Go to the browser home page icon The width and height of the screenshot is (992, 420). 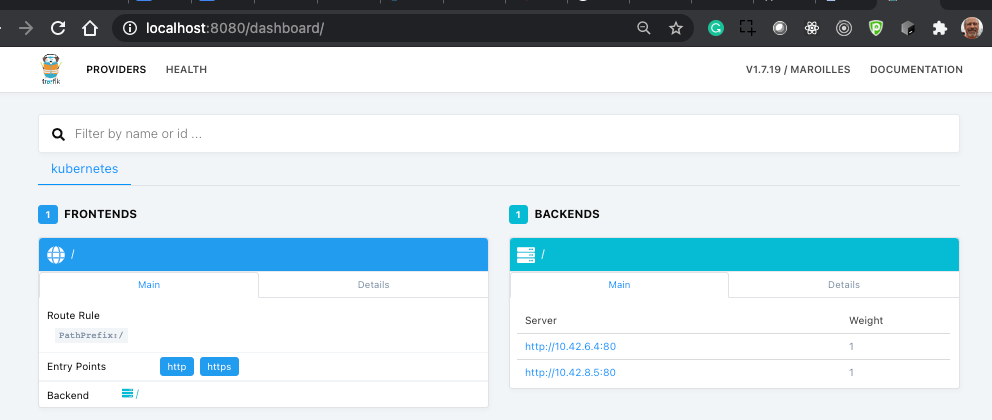90,28
